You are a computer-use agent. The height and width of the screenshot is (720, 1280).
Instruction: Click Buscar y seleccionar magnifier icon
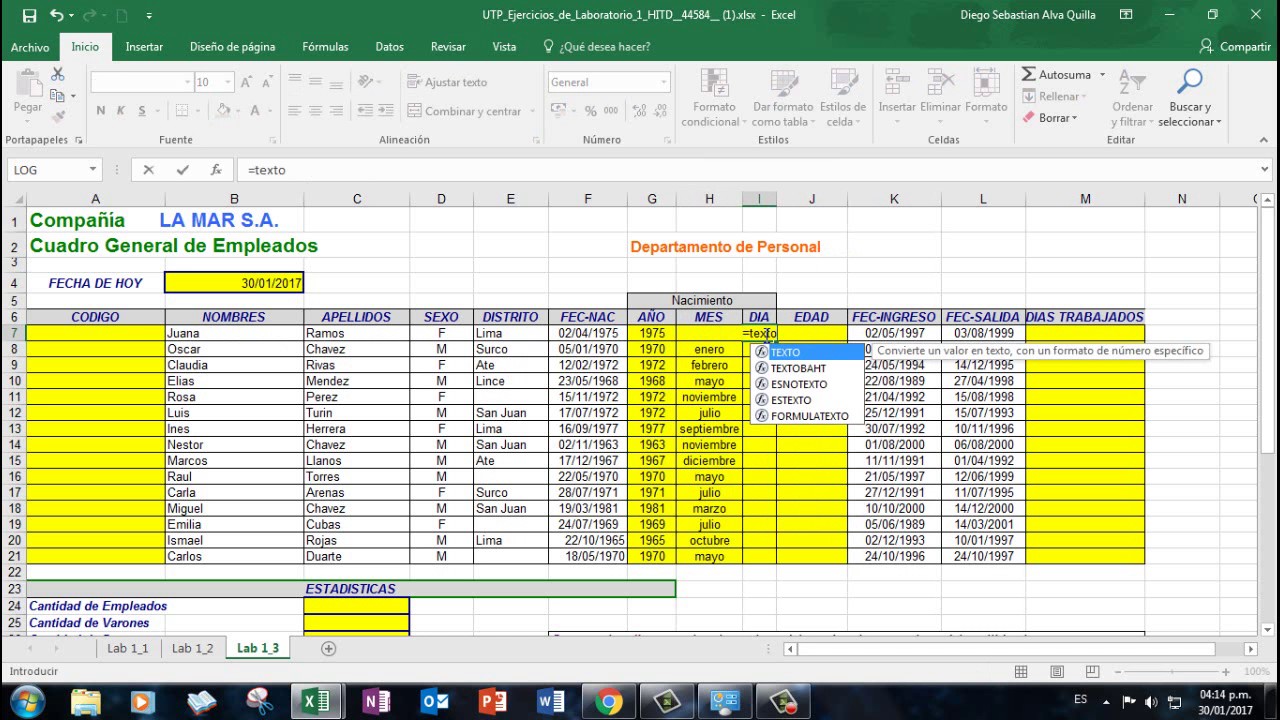pos(1190,83)
